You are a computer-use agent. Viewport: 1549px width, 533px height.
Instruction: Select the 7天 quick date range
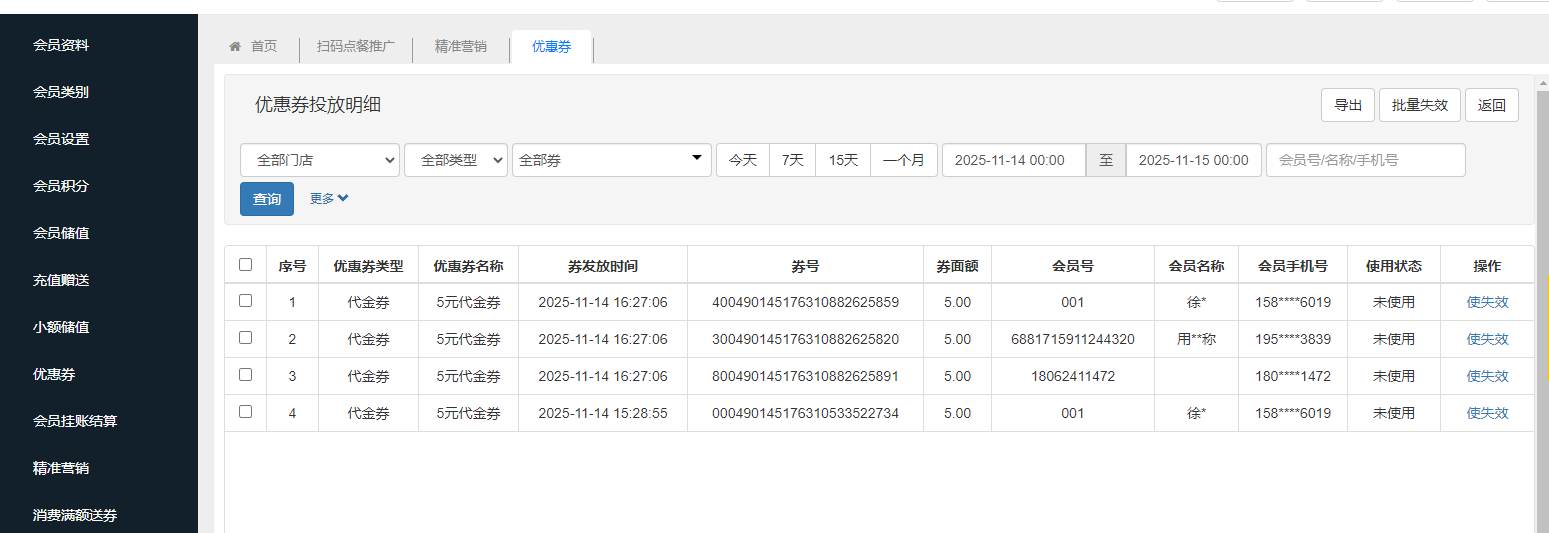point(792,160)
